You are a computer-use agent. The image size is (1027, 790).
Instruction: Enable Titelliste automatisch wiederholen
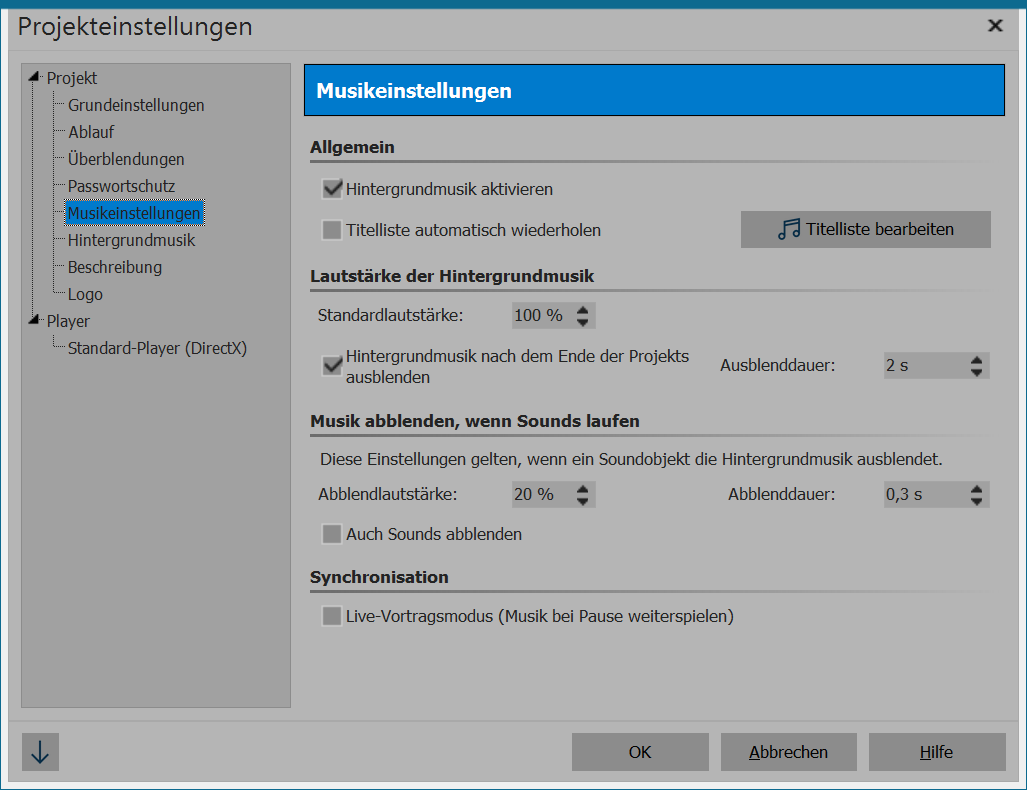[331, 230]
